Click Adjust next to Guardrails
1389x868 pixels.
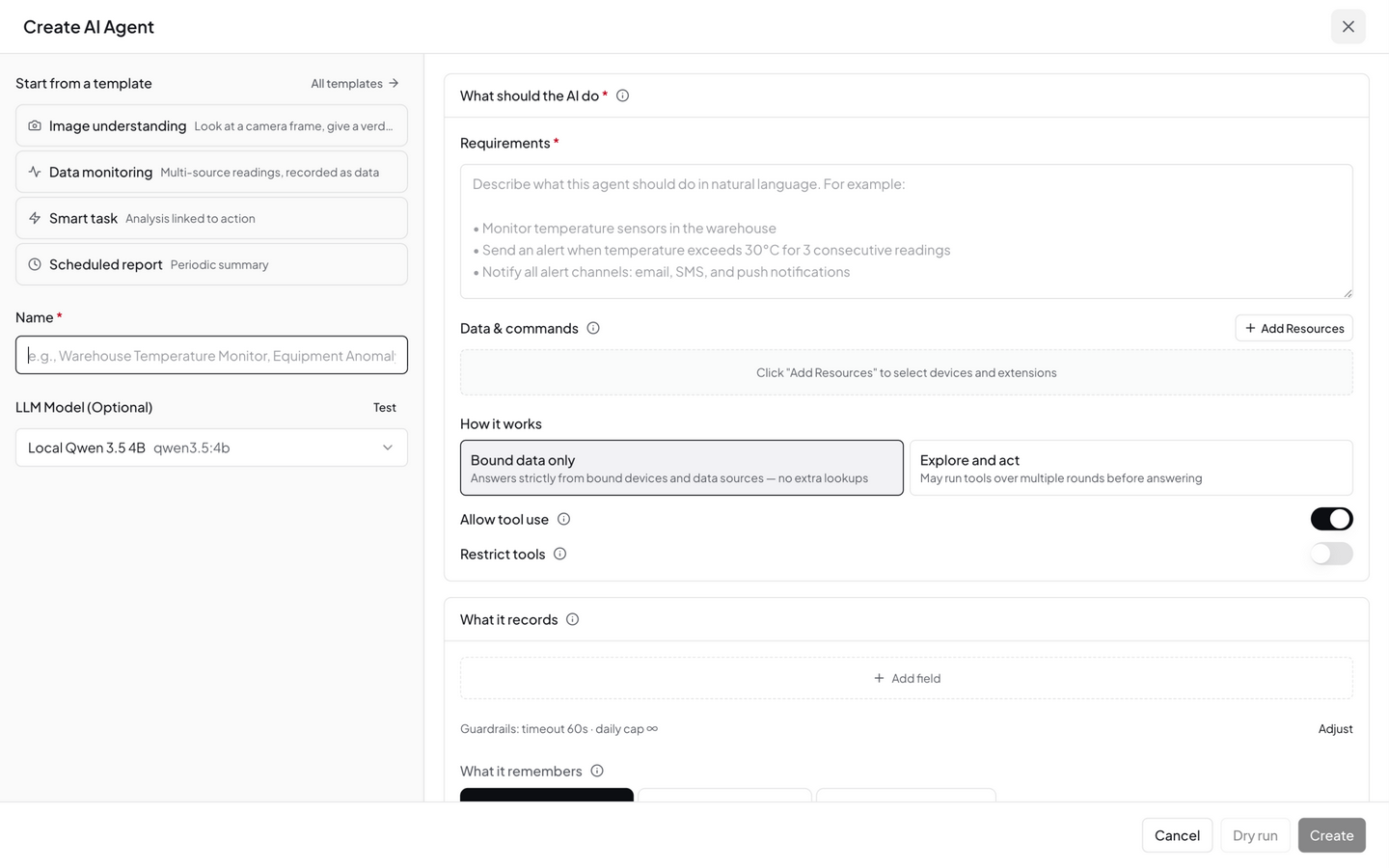[x=1335, y=729]
